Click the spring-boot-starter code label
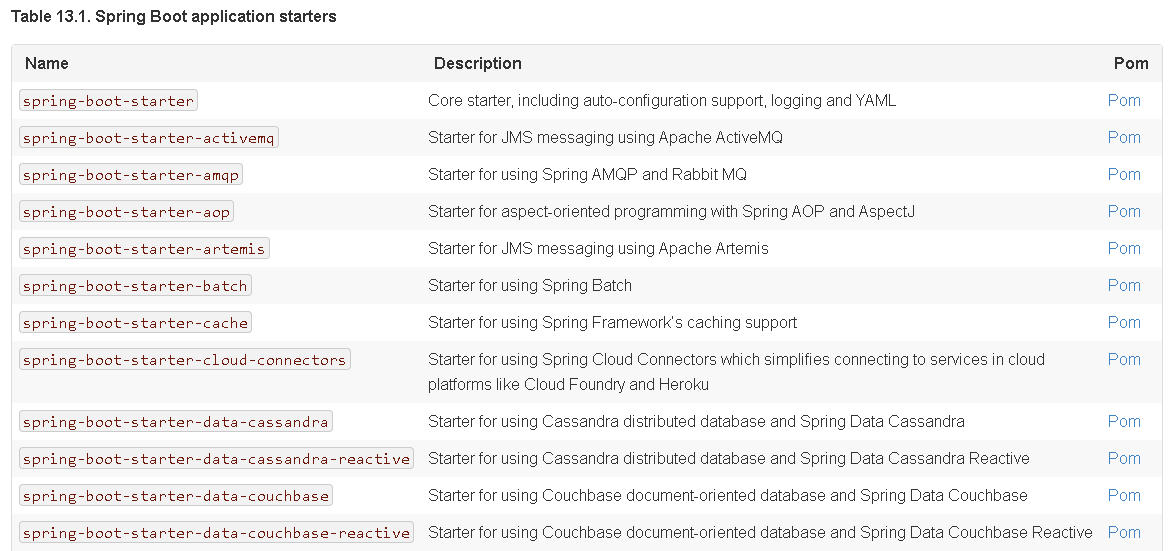Image resolution: width=1174 pixels, height=551 pixels. pyautogui.click(x=108, y=101)
